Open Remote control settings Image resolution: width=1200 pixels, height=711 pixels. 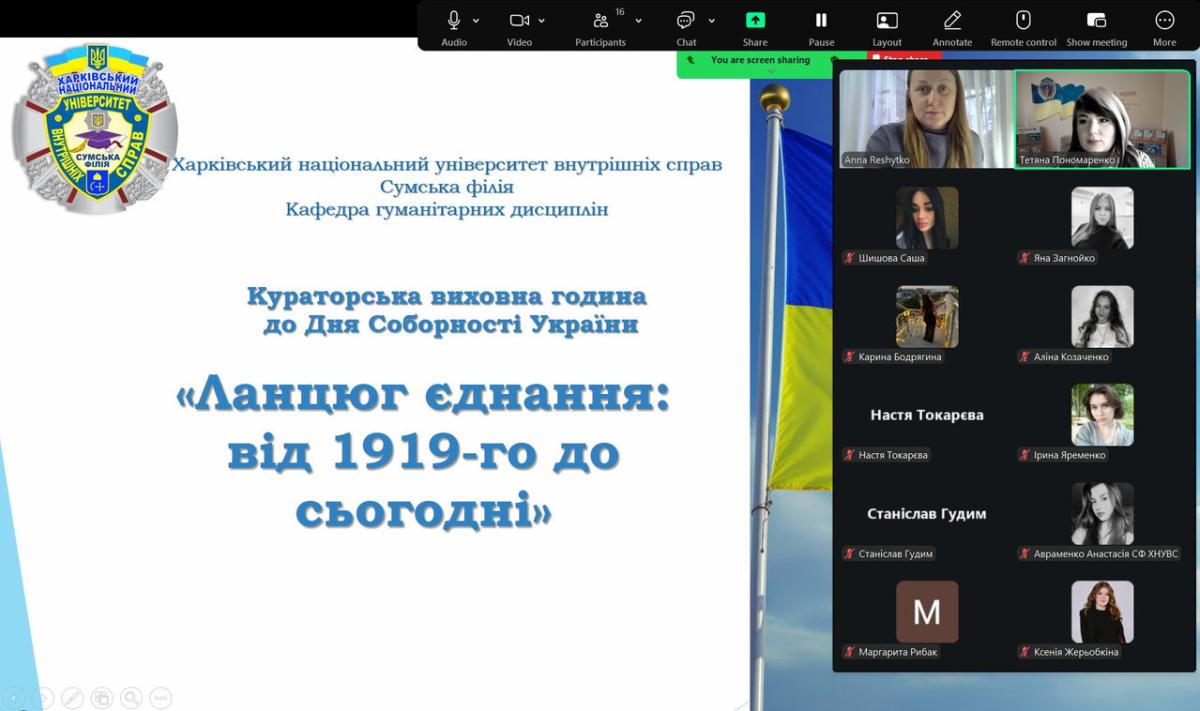(x=1023, y=21)
